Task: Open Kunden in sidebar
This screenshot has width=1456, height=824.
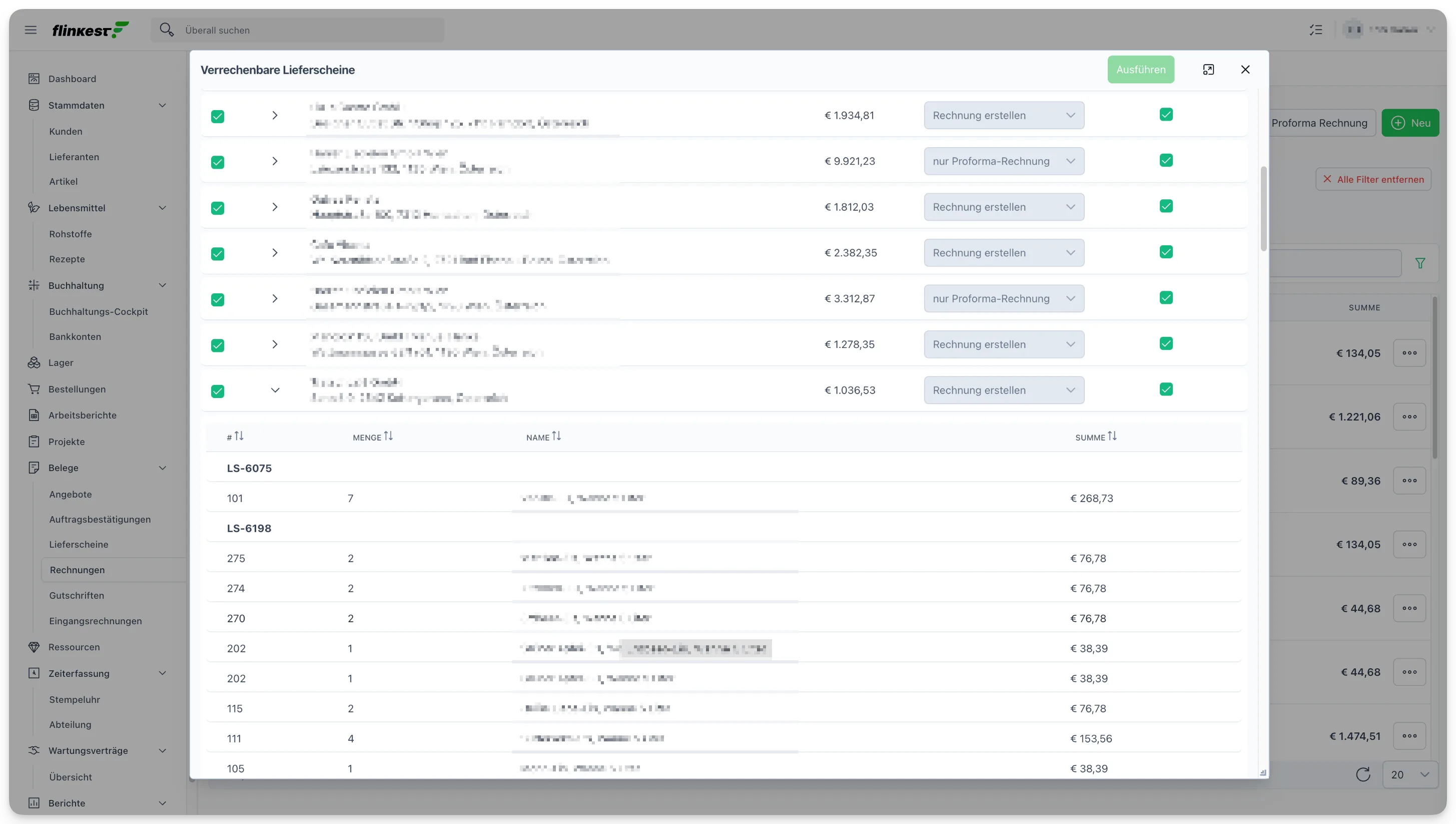Action: pyautogui.click(x=66, y=131)
